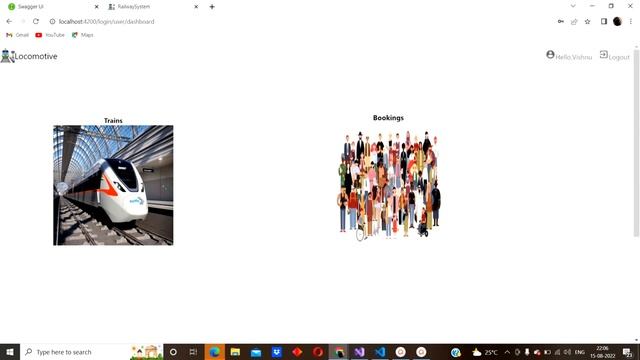Open the Trains card image

pos(113,185)
